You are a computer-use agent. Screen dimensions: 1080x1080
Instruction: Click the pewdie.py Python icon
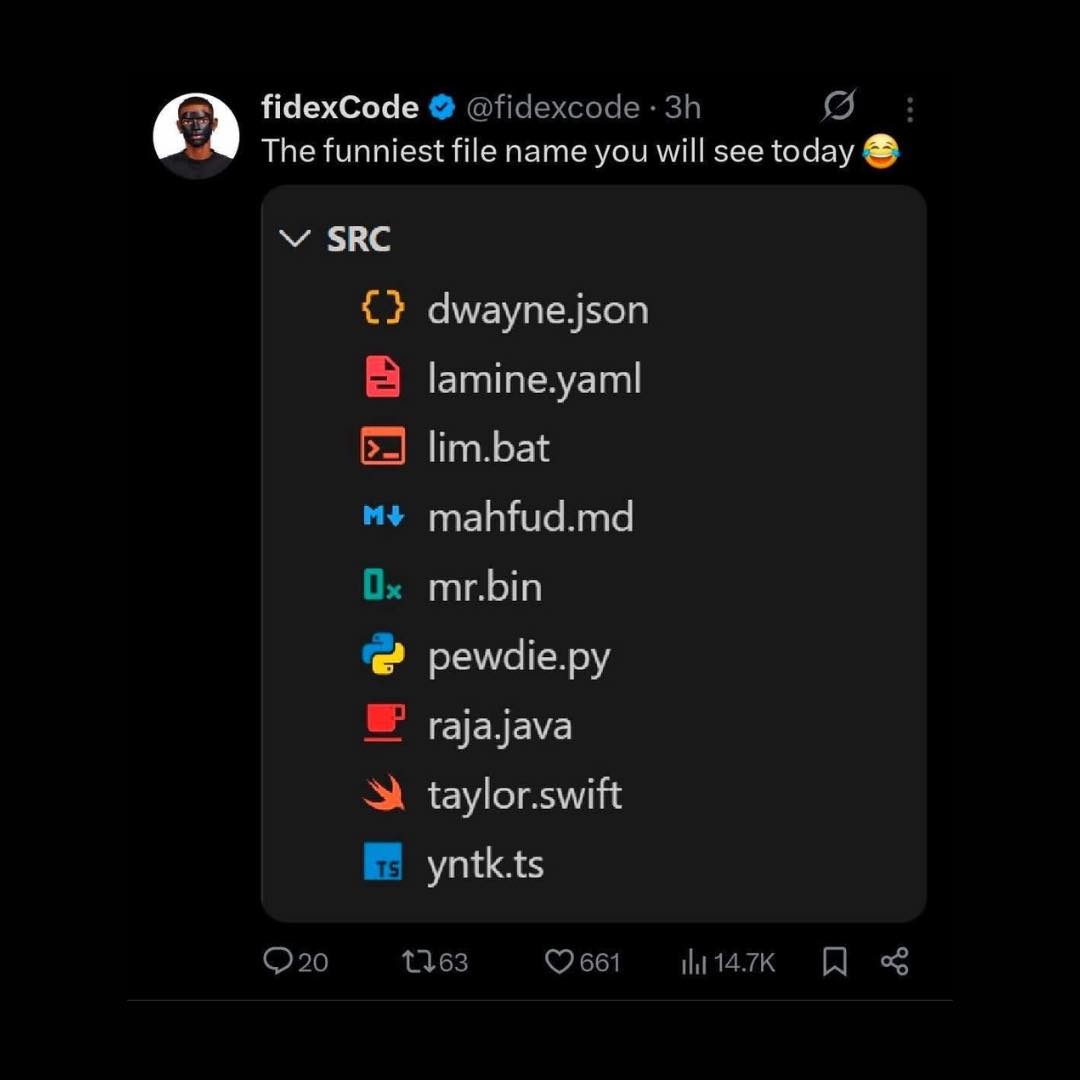pos(382,656)
